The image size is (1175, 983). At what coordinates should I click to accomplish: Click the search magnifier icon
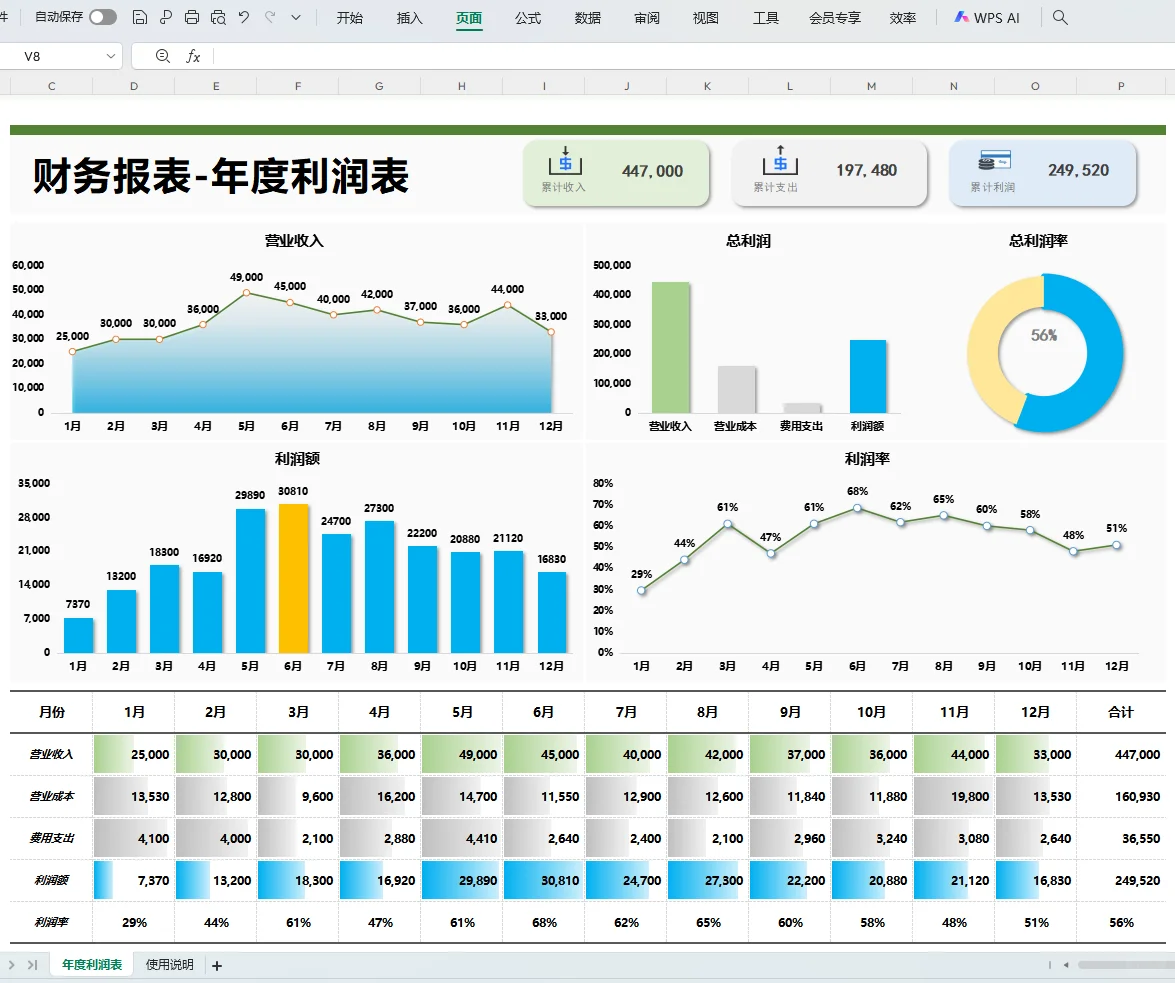[1060, 17]
